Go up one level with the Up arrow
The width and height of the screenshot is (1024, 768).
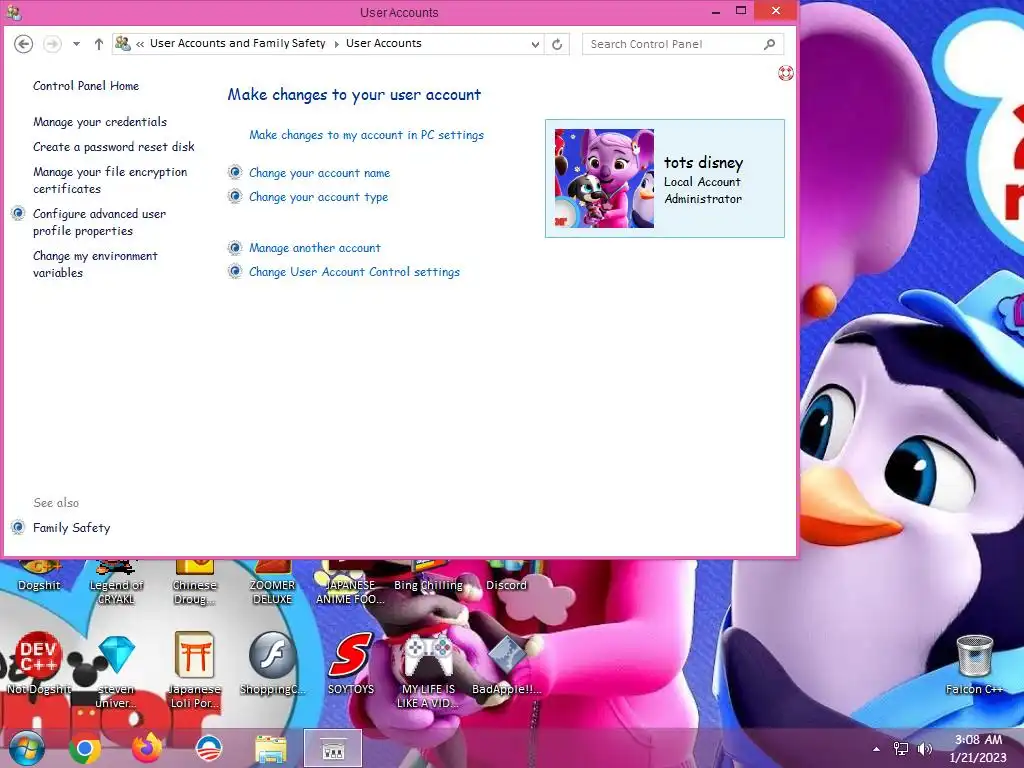[99, 44]
